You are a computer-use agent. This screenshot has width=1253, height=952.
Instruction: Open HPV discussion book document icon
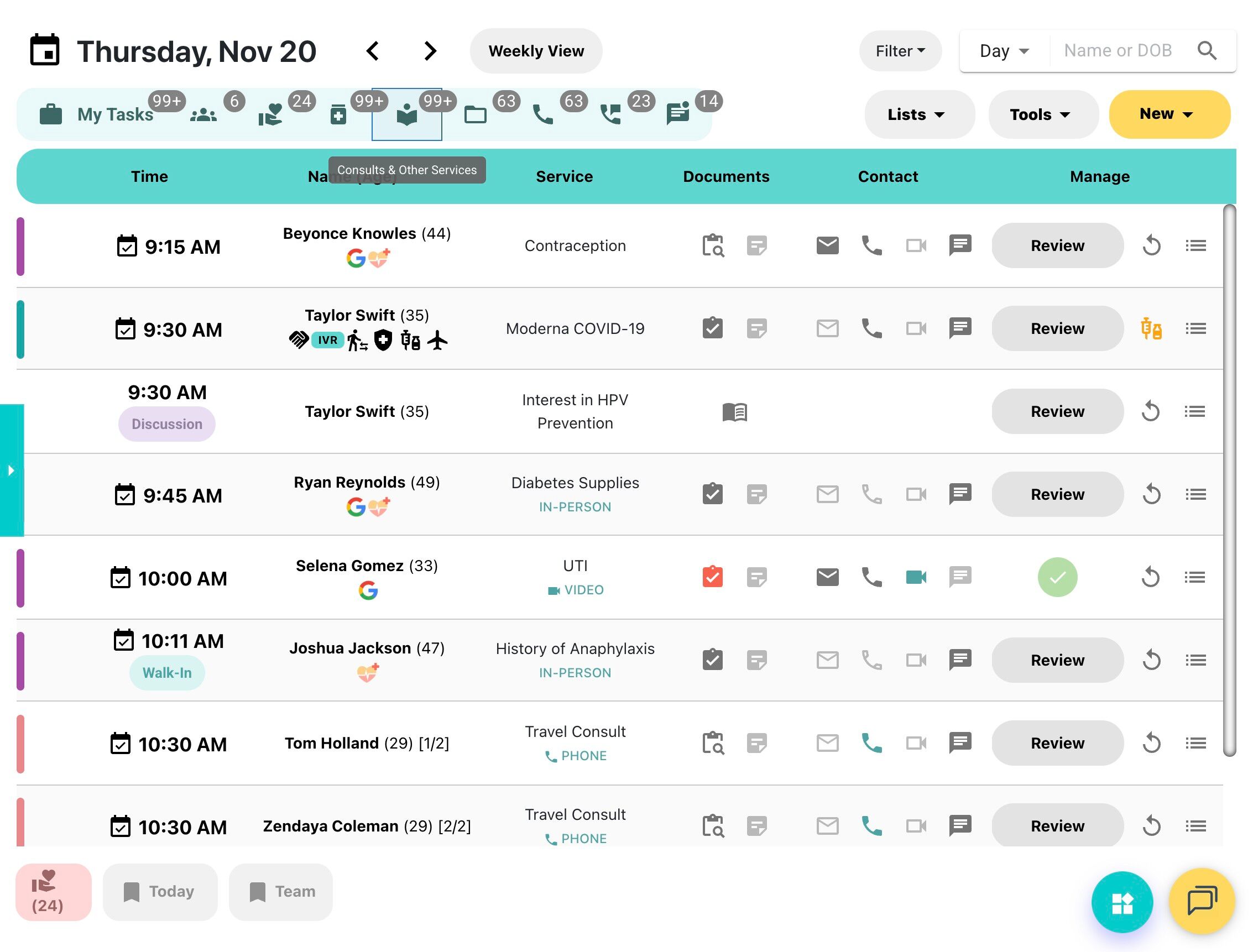pyautogui.click(x=734, y=412)
